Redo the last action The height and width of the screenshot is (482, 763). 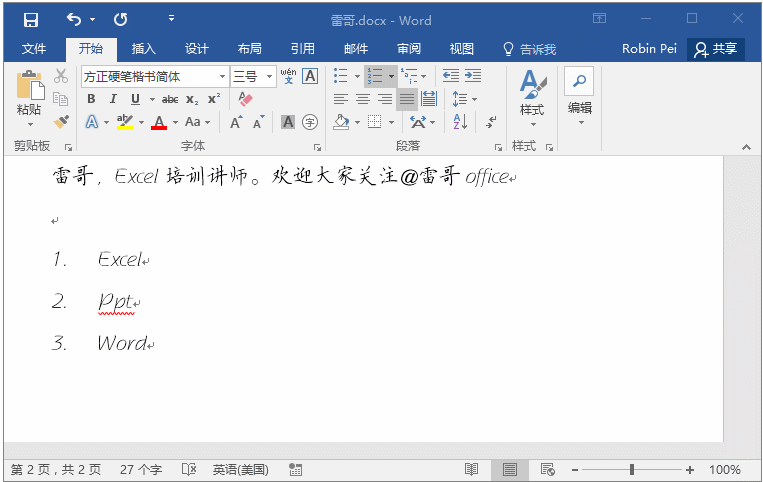pos(121,19)
